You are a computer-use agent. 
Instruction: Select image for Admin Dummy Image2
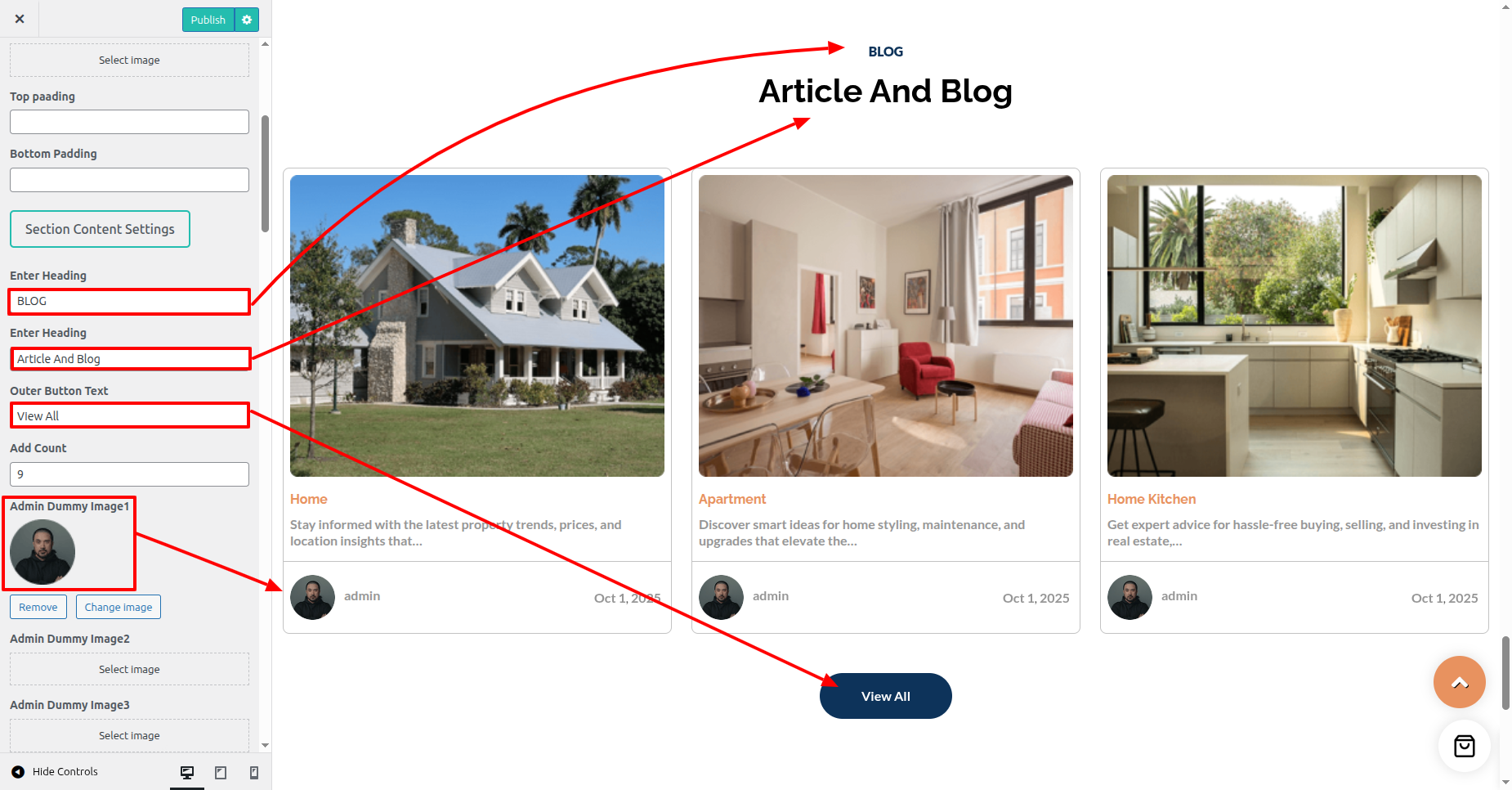[x=129, y=669]
